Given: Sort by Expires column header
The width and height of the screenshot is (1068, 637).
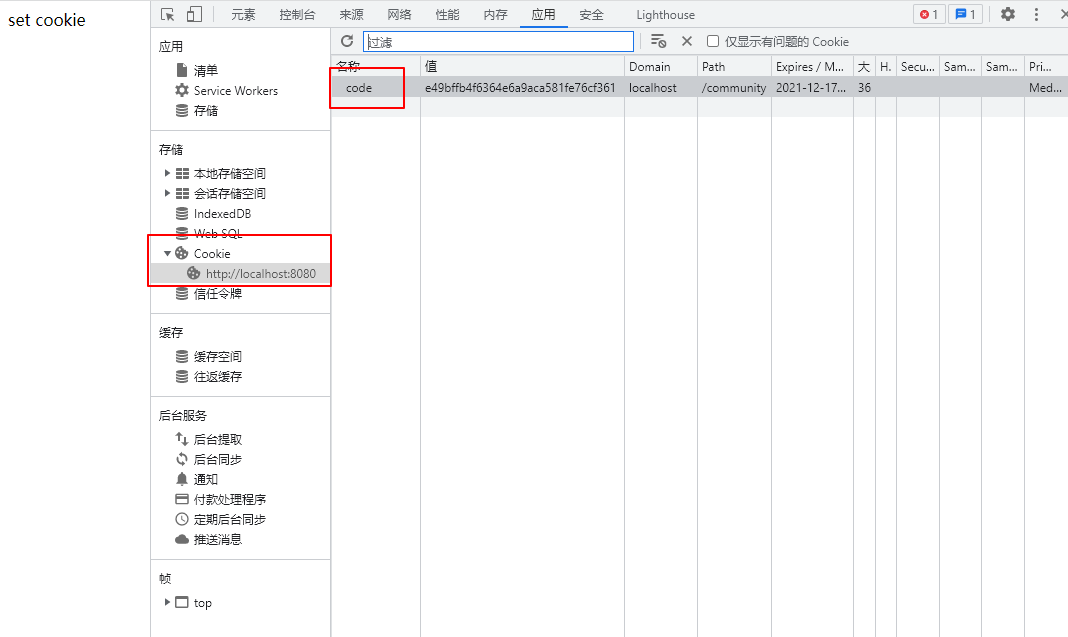Looking at the screenshot, I should [x=812, y=67].
